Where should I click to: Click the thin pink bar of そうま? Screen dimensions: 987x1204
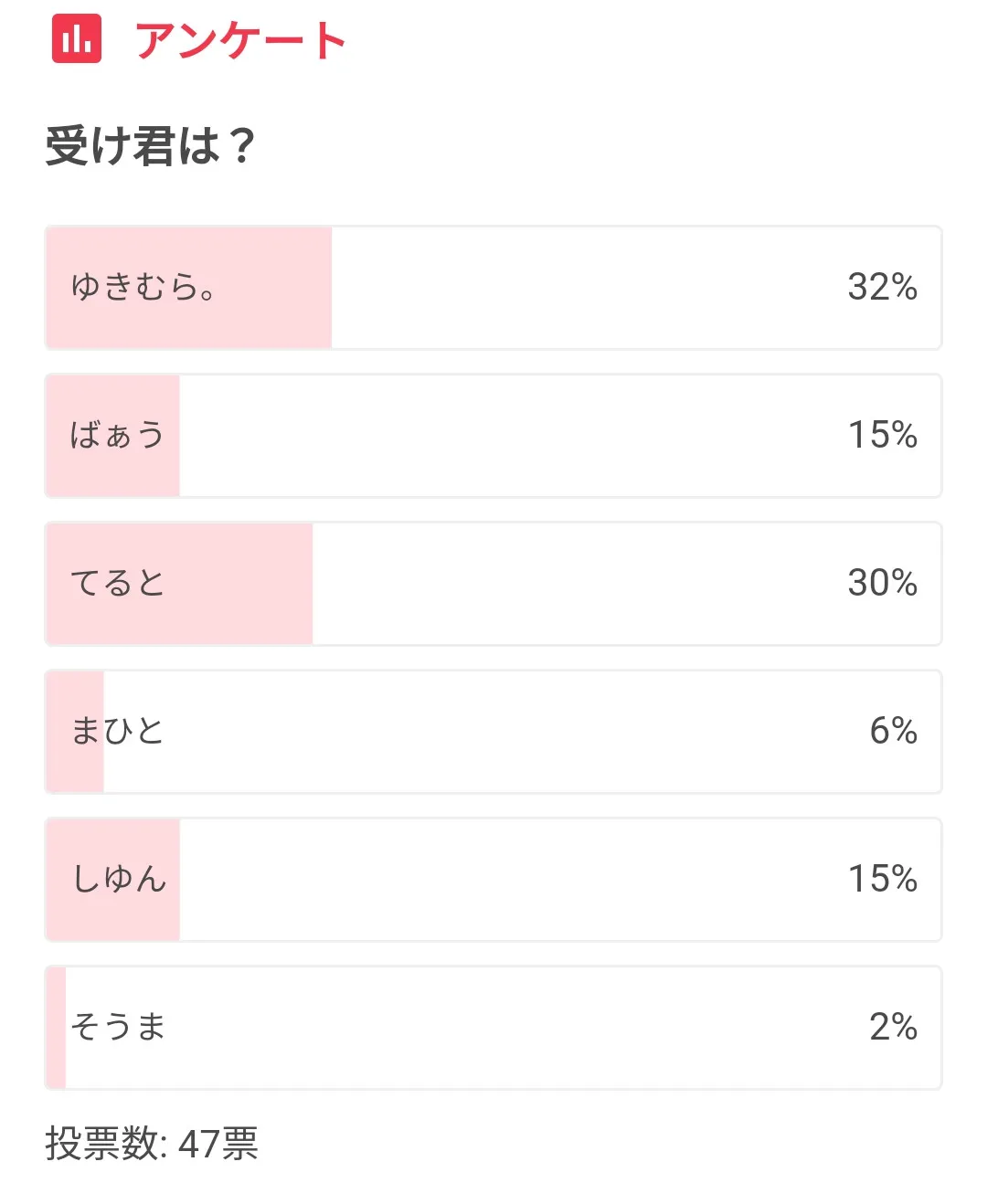[57, 1028]
